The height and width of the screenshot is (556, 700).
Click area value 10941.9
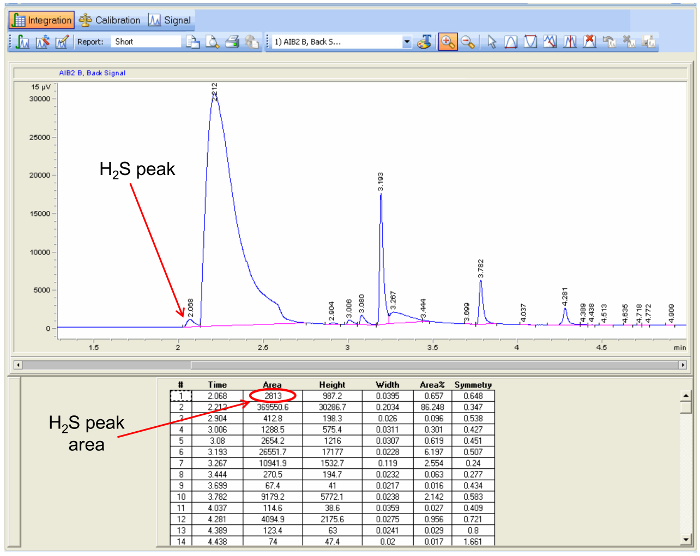(x=273, y=463)
